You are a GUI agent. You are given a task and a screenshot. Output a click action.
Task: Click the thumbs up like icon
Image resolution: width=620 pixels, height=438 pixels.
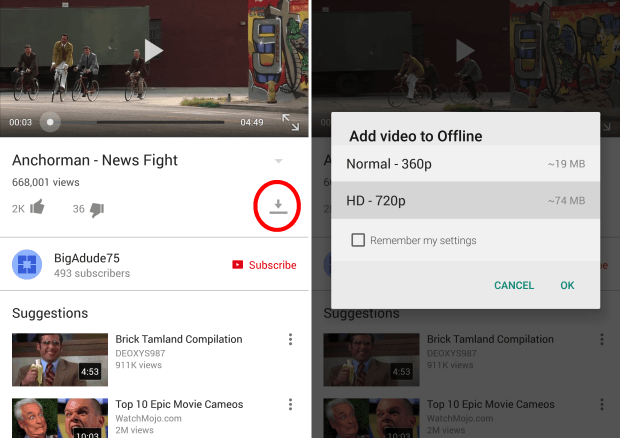[x=37, y=206]
